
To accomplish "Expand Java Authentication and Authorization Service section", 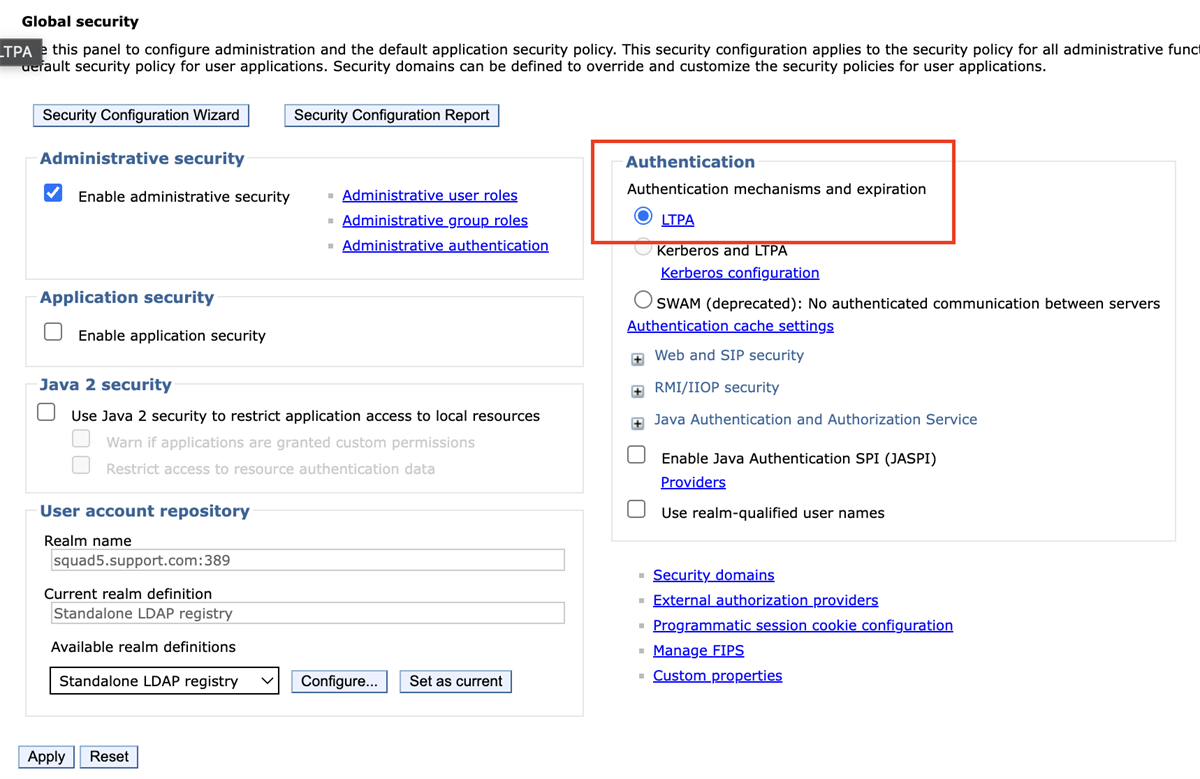I will [637, 423].
